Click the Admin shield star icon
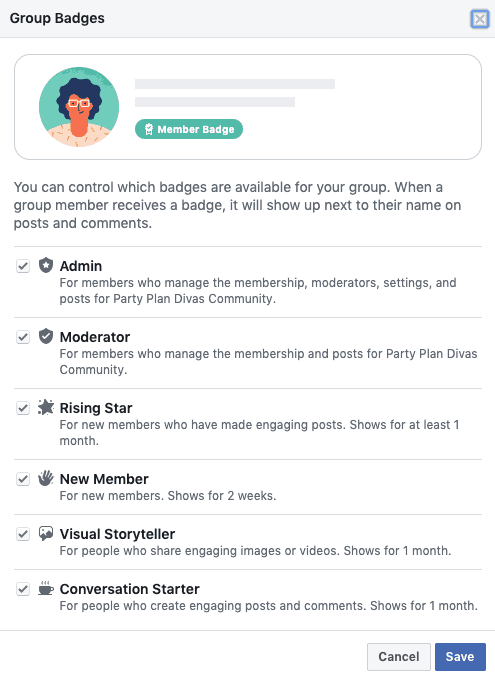Viewport: 495px width, 683px height. pyautogui.click(x=46, y=265)
